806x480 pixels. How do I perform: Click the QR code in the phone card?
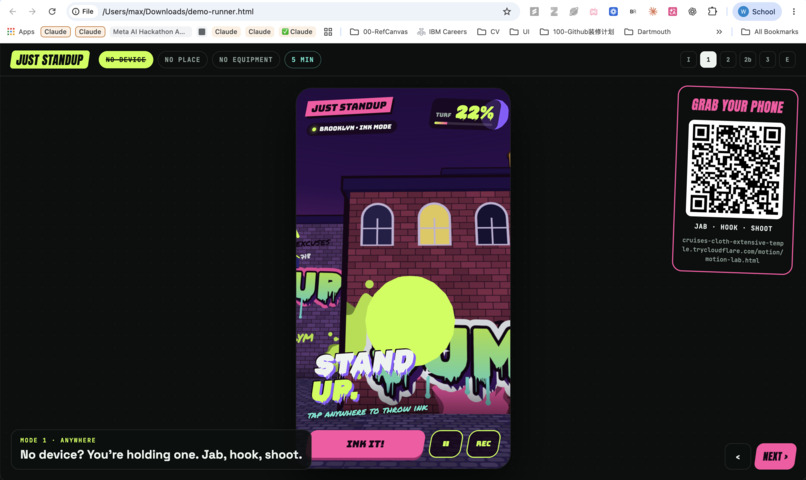tap(736, 169)
